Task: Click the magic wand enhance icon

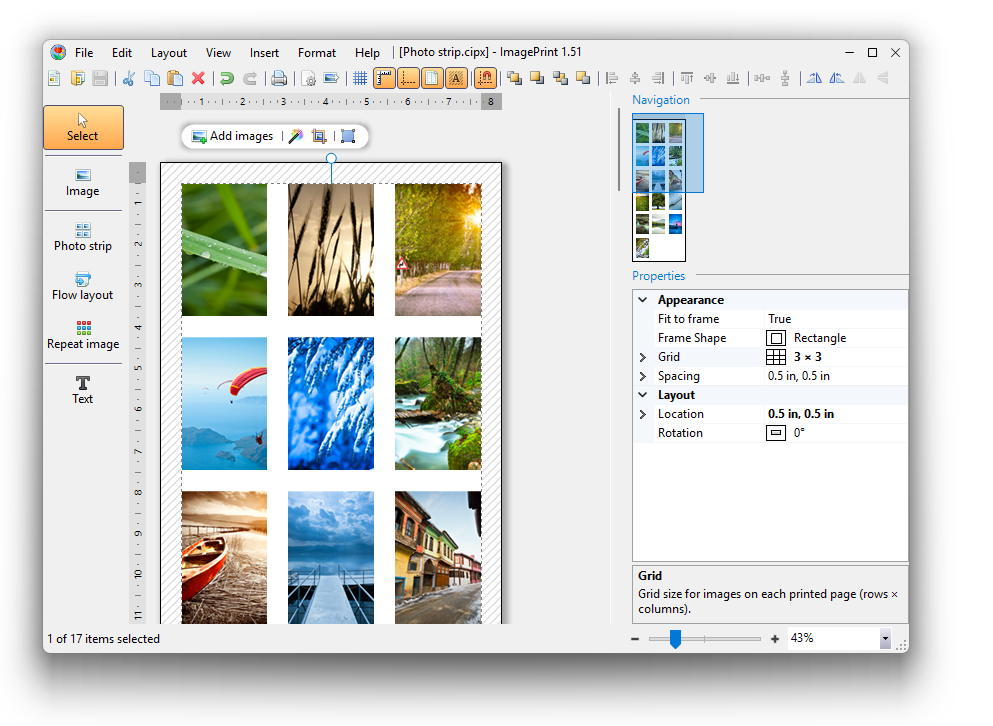Action: (x=295, y=136)
